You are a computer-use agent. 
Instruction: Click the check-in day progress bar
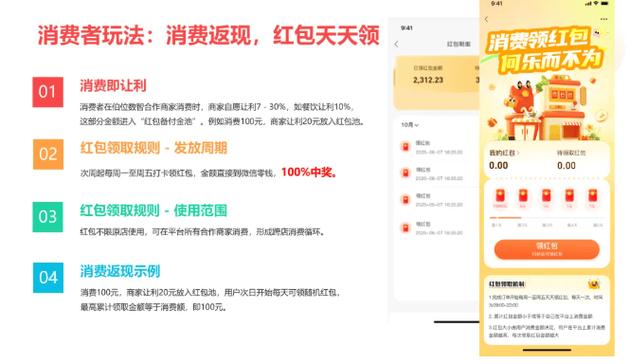(546, 218)
